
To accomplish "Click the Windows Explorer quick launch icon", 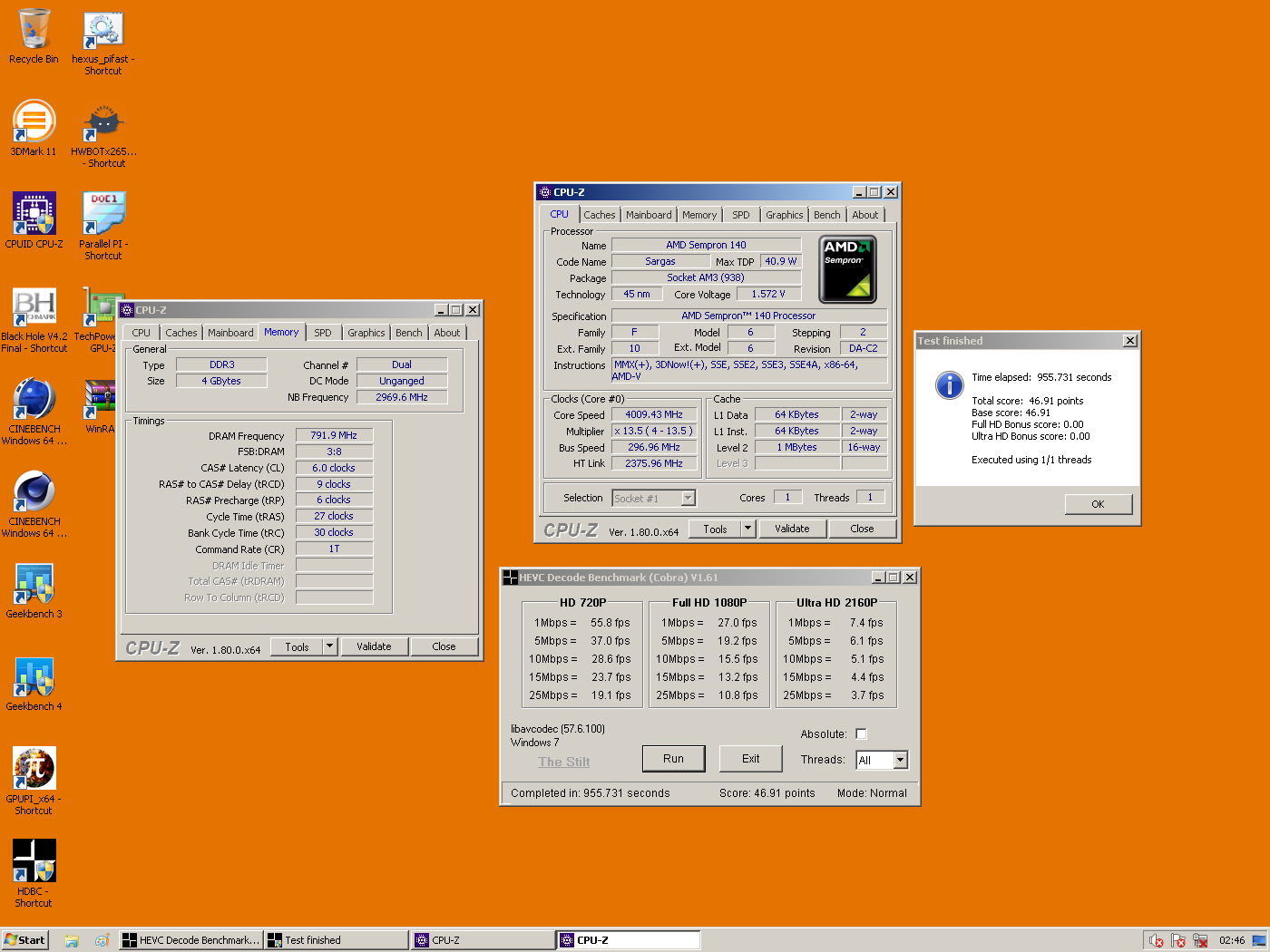I will 72,940.
